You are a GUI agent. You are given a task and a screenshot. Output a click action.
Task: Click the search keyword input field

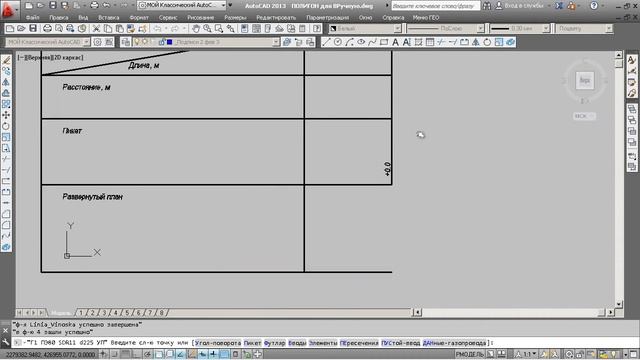pos(436,6)
